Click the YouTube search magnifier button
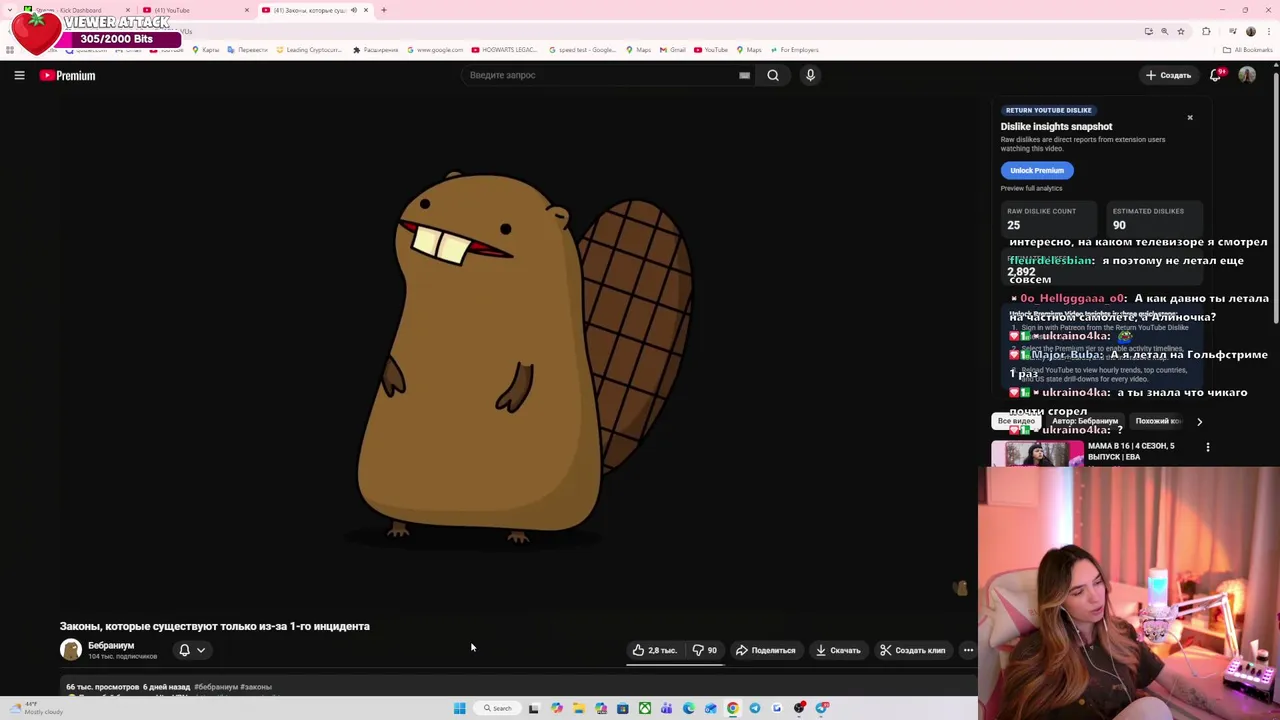Screen dimensions: 1280x720 click(773, 75)
